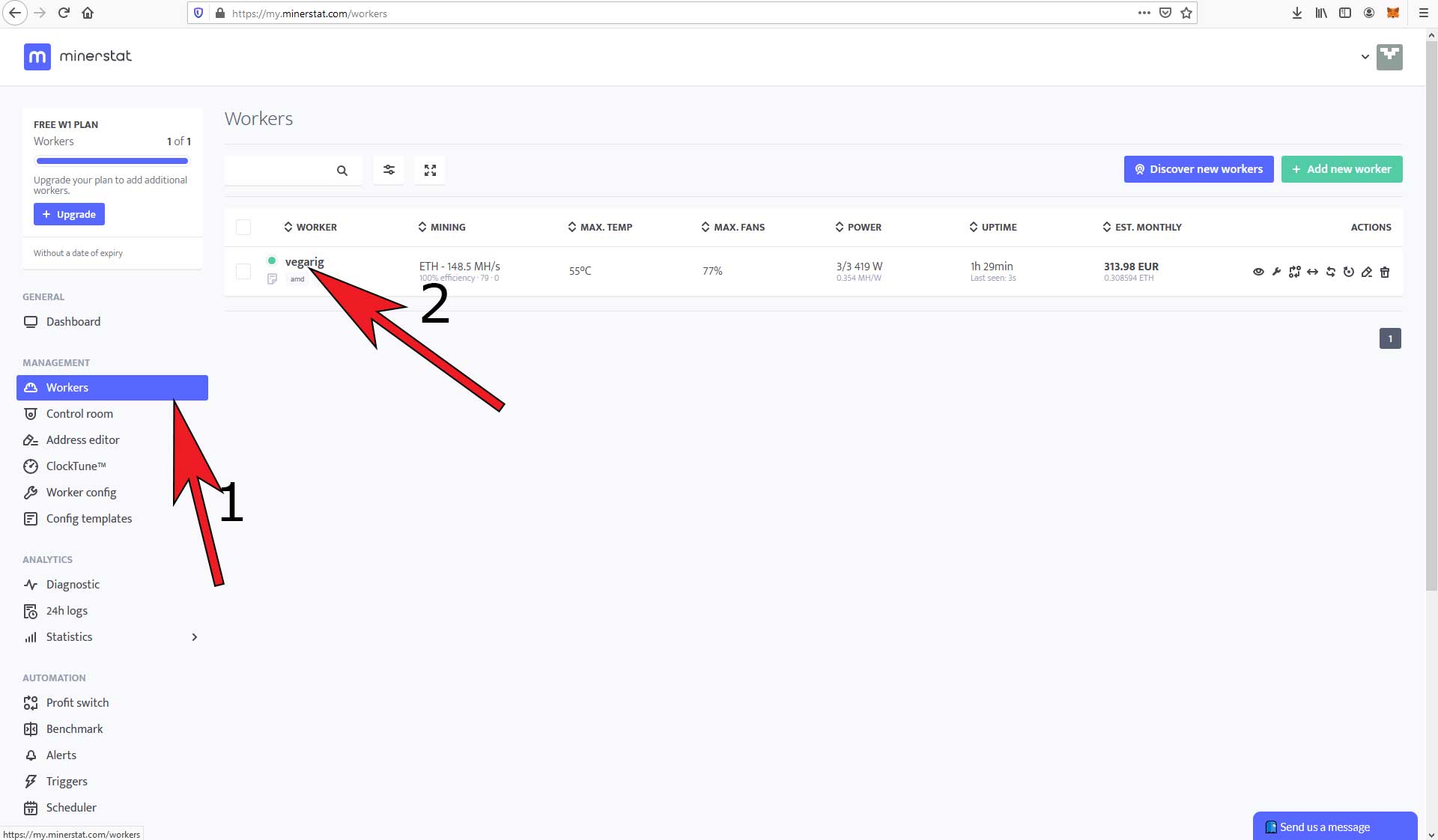Screen dimensions: 1438x840
Task: Click the search icon in workers toolbar
Action: (x=342, y=169)
